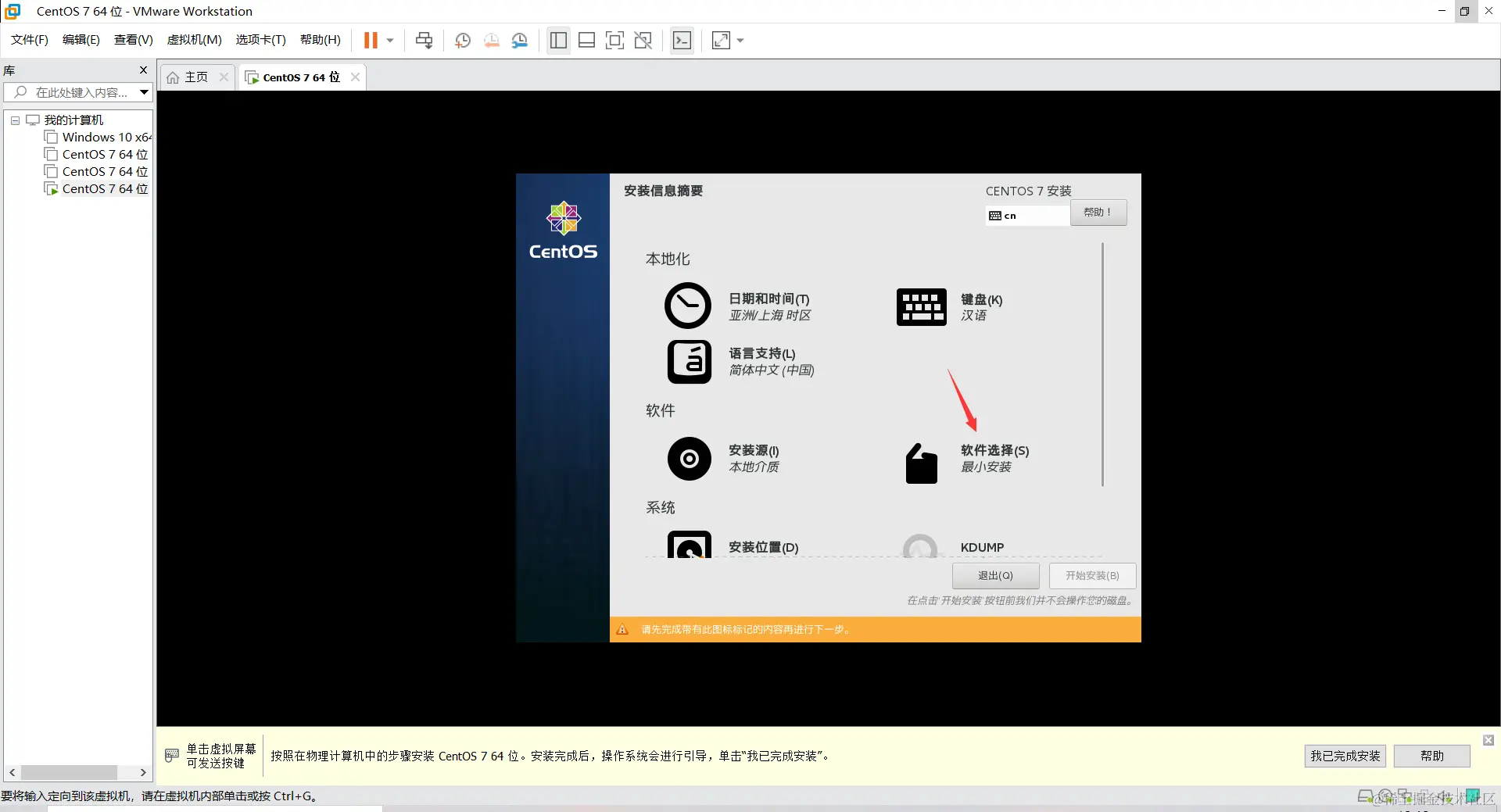Click the cn keyboard layout indicator

click(x=1027, y=216)
